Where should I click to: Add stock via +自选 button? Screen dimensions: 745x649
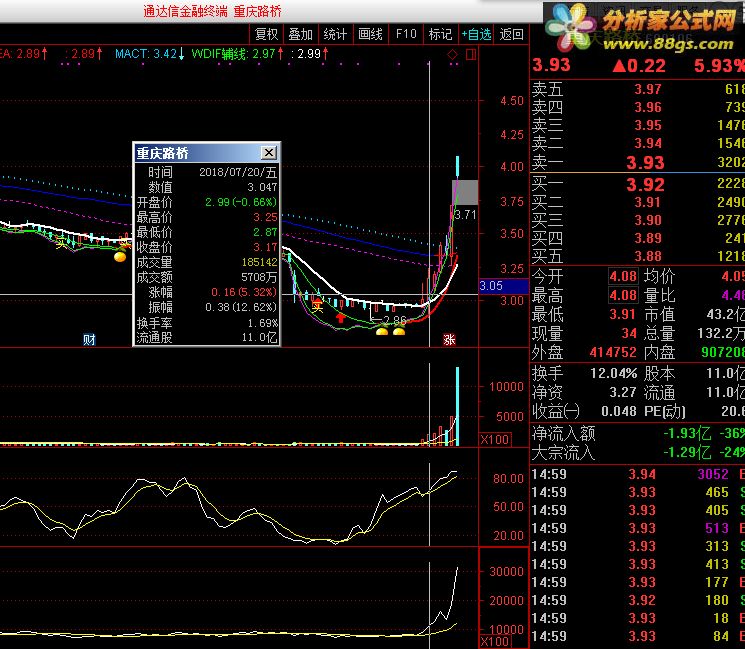476,34
